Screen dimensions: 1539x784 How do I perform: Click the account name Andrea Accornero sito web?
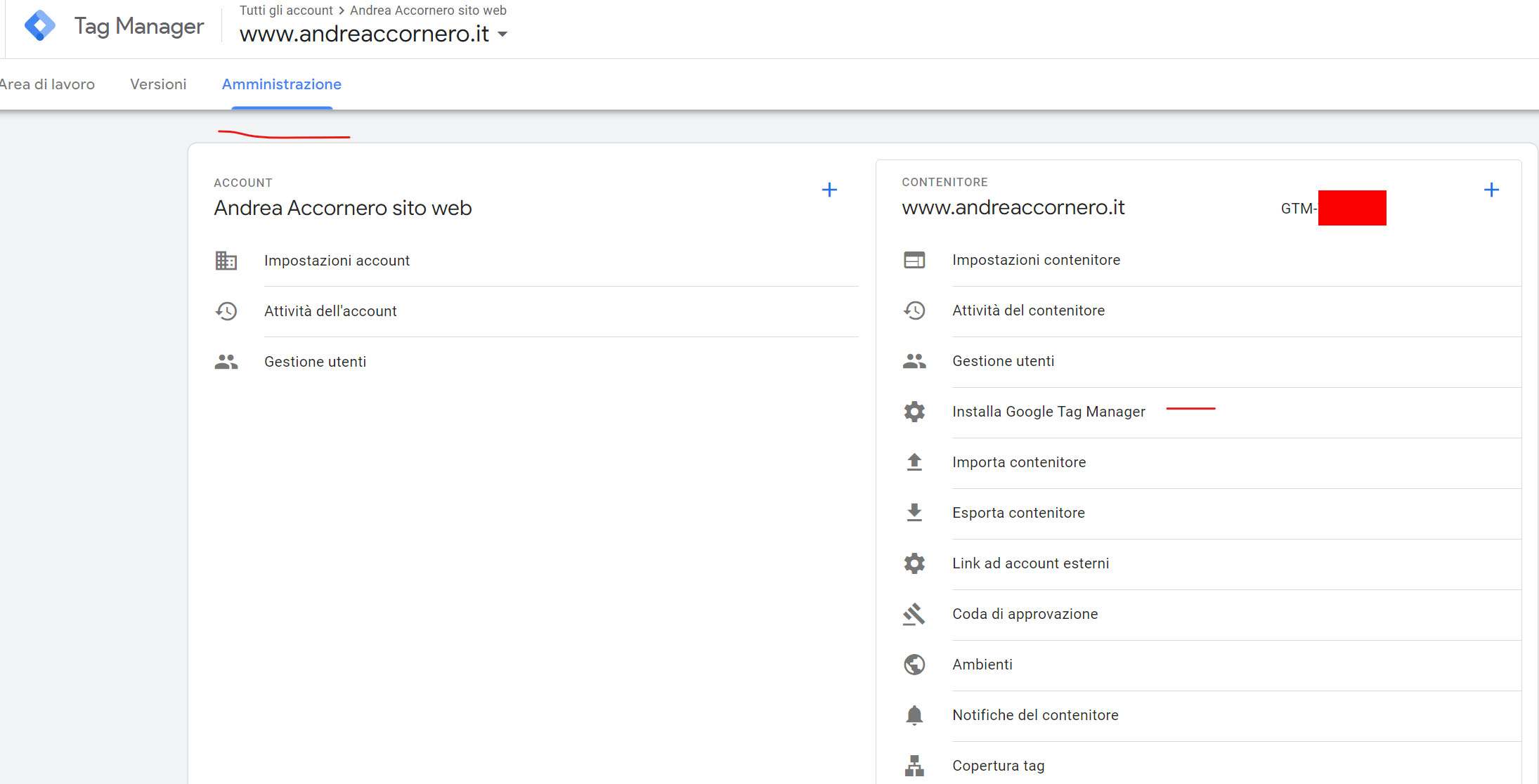[x=343, y=208]
